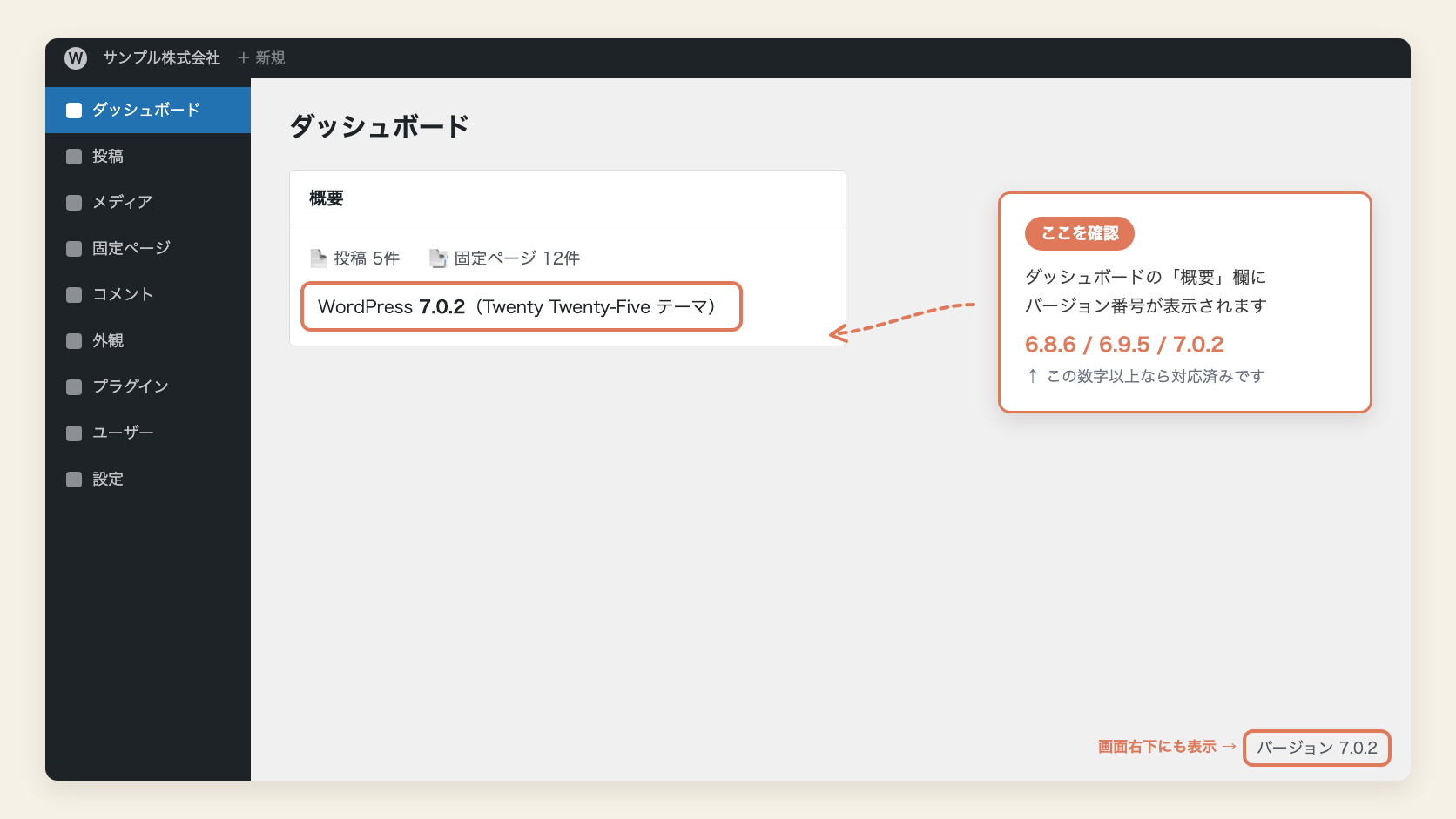
Task: Click the icon beside ユーザー
Action: click(x=74, y=433)
